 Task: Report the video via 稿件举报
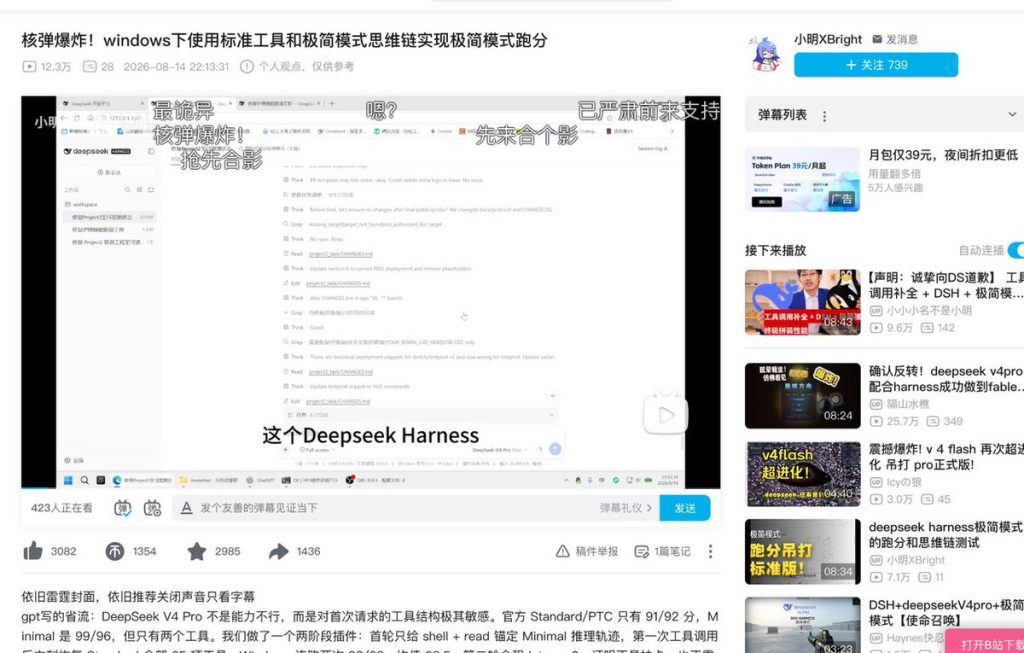(586, 551)
